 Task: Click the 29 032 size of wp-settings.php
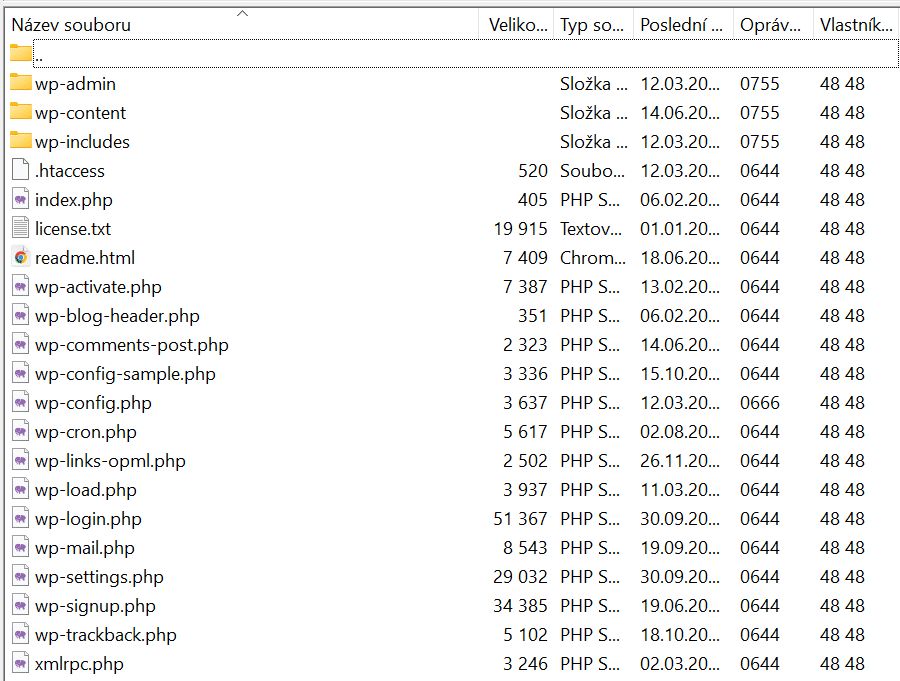(x=520, y=576)
